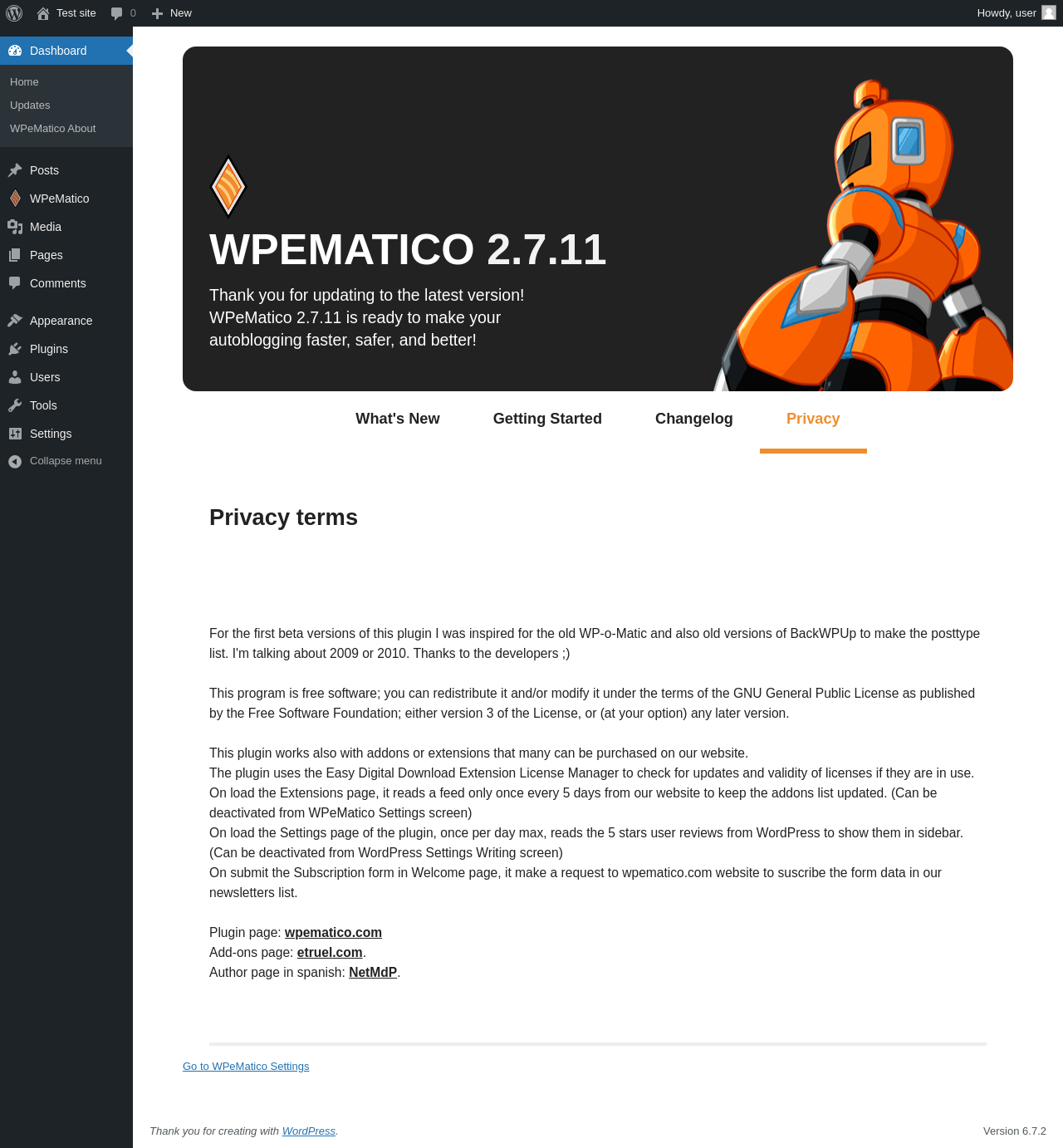
Task: Switch to the What's New tab
Action: 398,419
